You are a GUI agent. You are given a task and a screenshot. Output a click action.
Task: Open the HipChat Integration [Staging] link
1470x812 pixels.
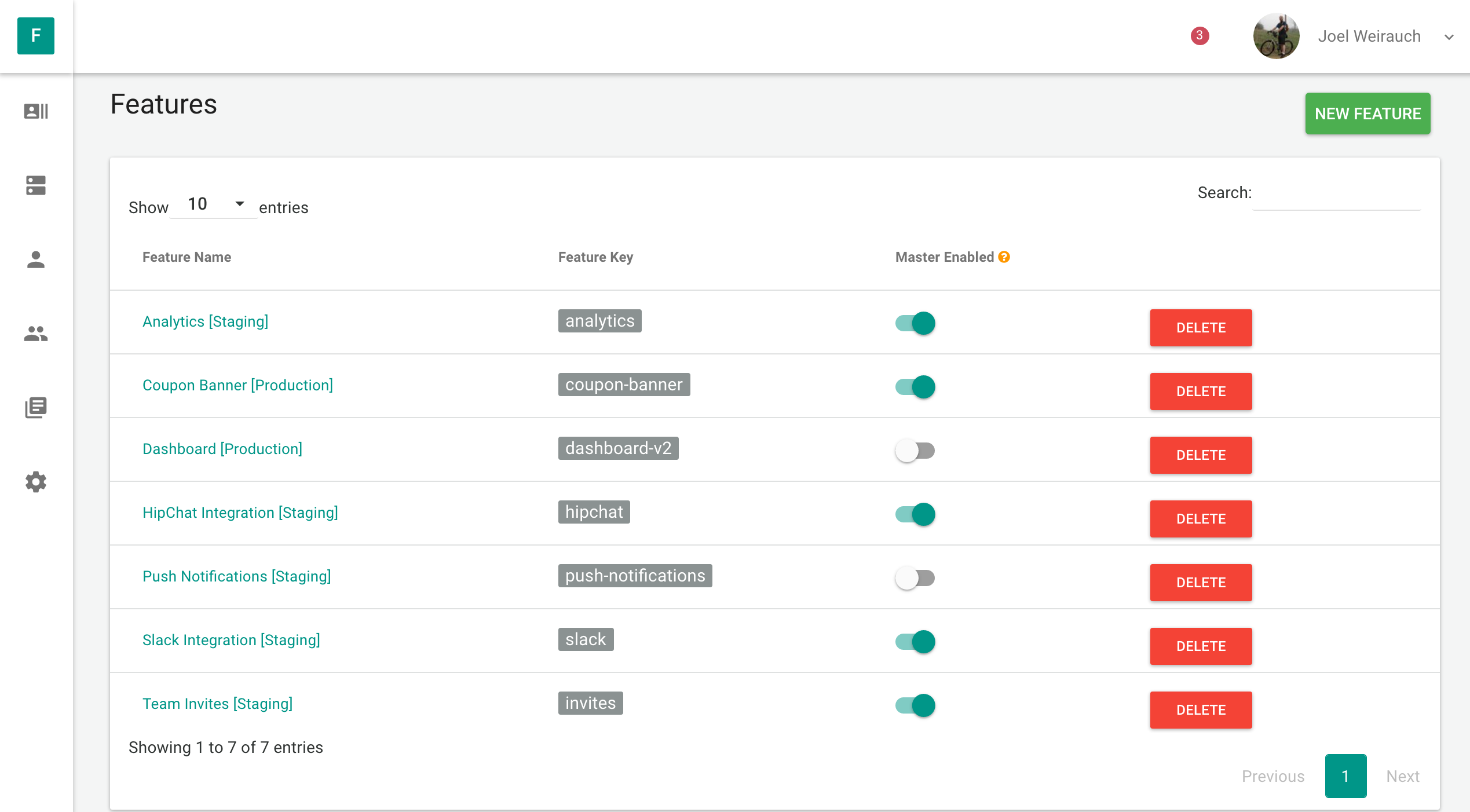(240, 513)
